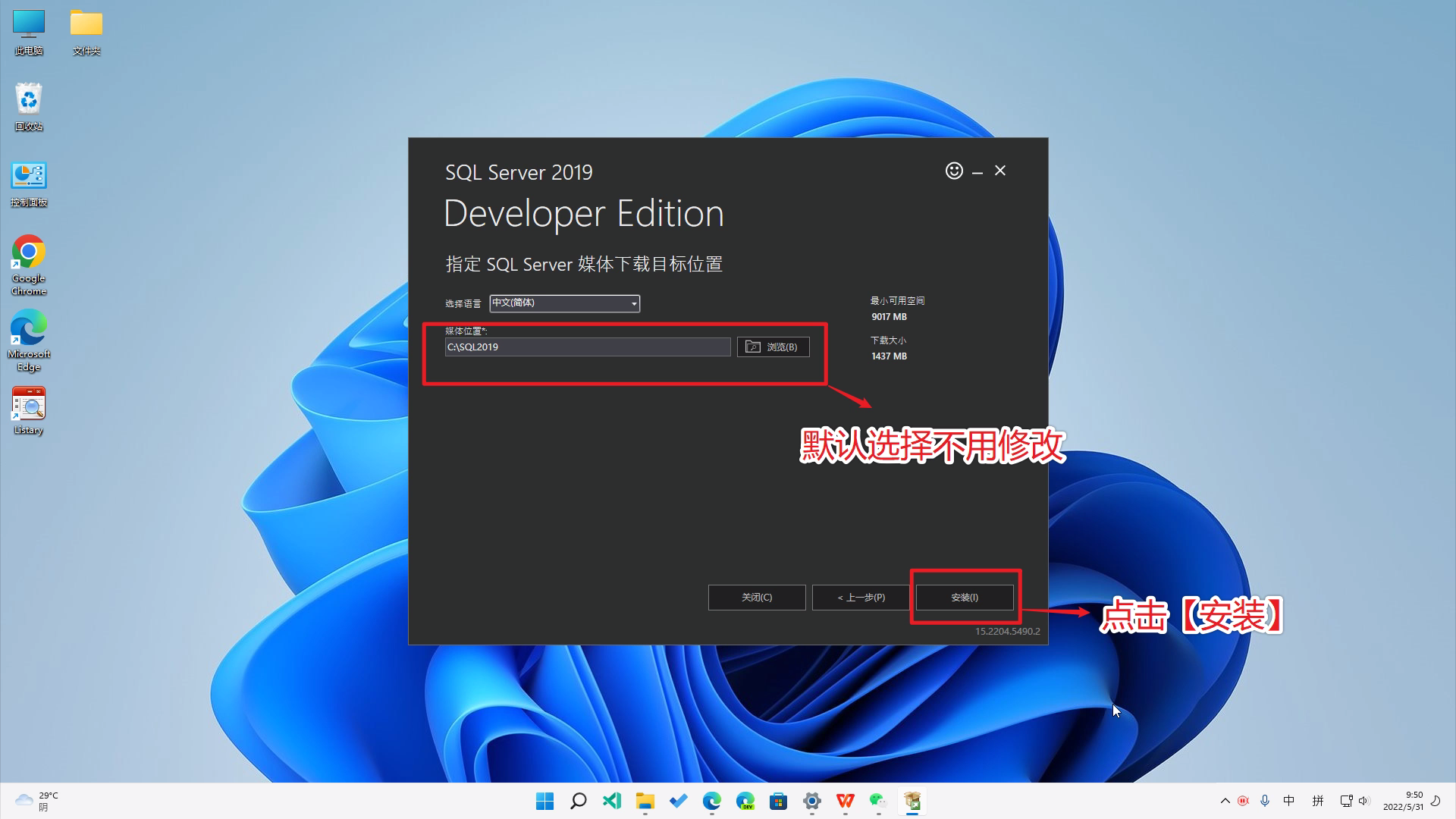Minimize the SQL Server installer window
The image size is (1456, 819).
[977, 173]
